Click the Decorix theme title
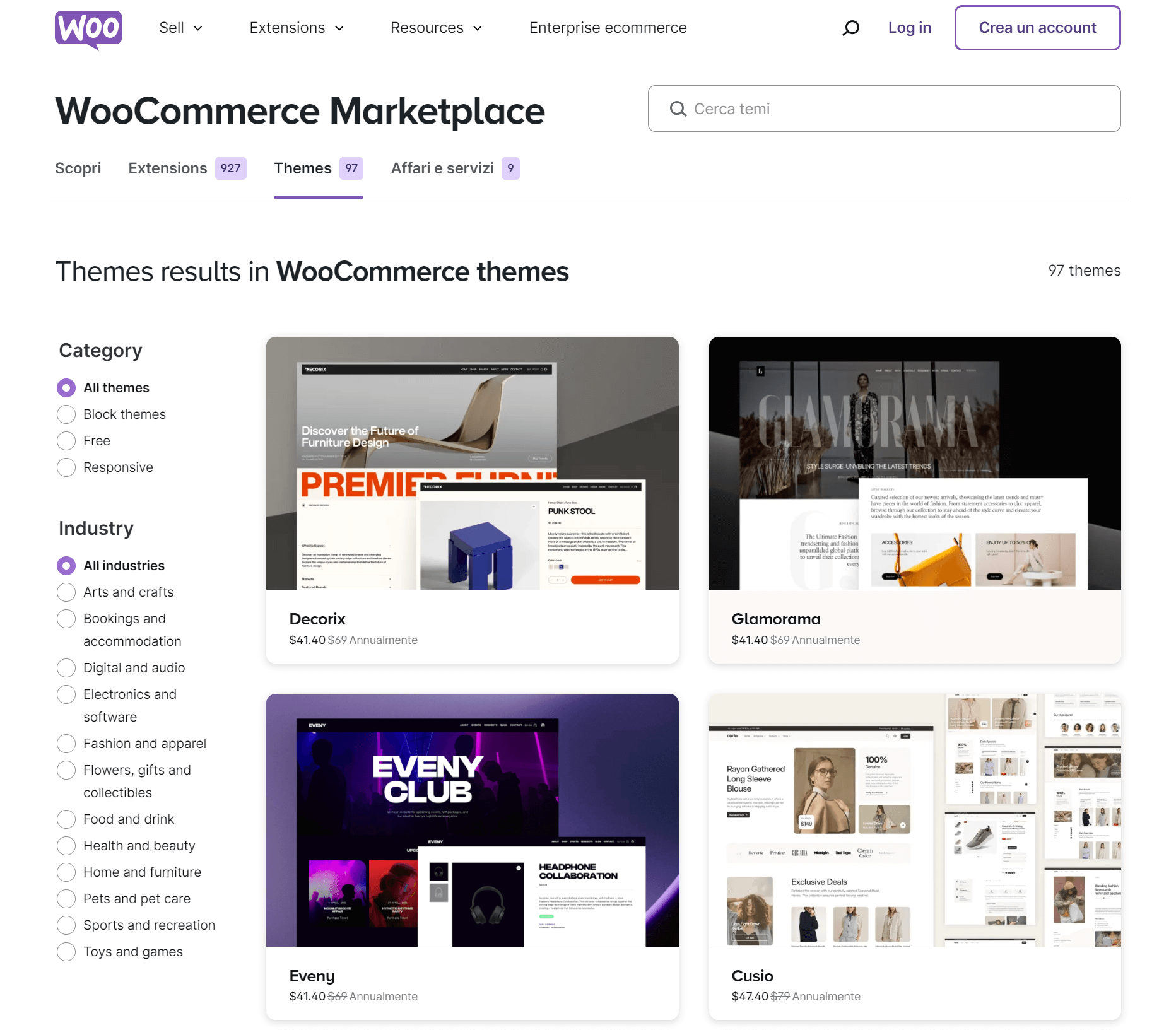 (317, 619)
